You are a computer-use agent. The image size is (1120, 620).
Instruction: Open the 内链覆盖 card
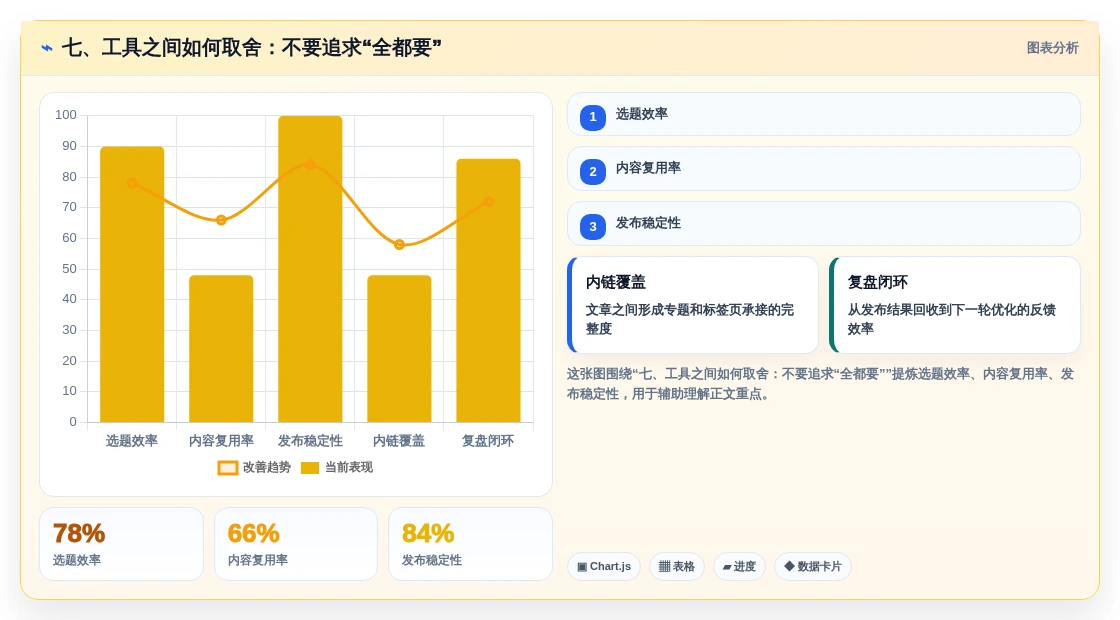tap(693, 305)
